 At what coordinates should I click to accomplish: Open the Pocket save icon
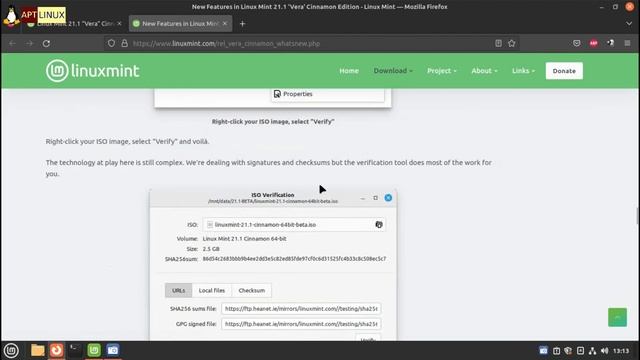[x=576, y=43]
